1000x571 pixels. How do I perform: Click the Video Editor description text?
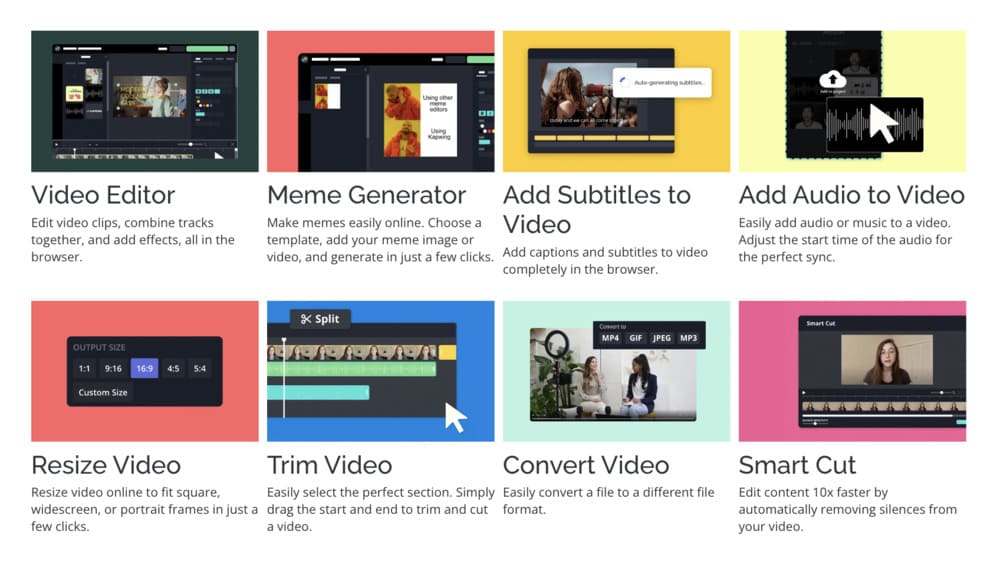click(133, 240)
